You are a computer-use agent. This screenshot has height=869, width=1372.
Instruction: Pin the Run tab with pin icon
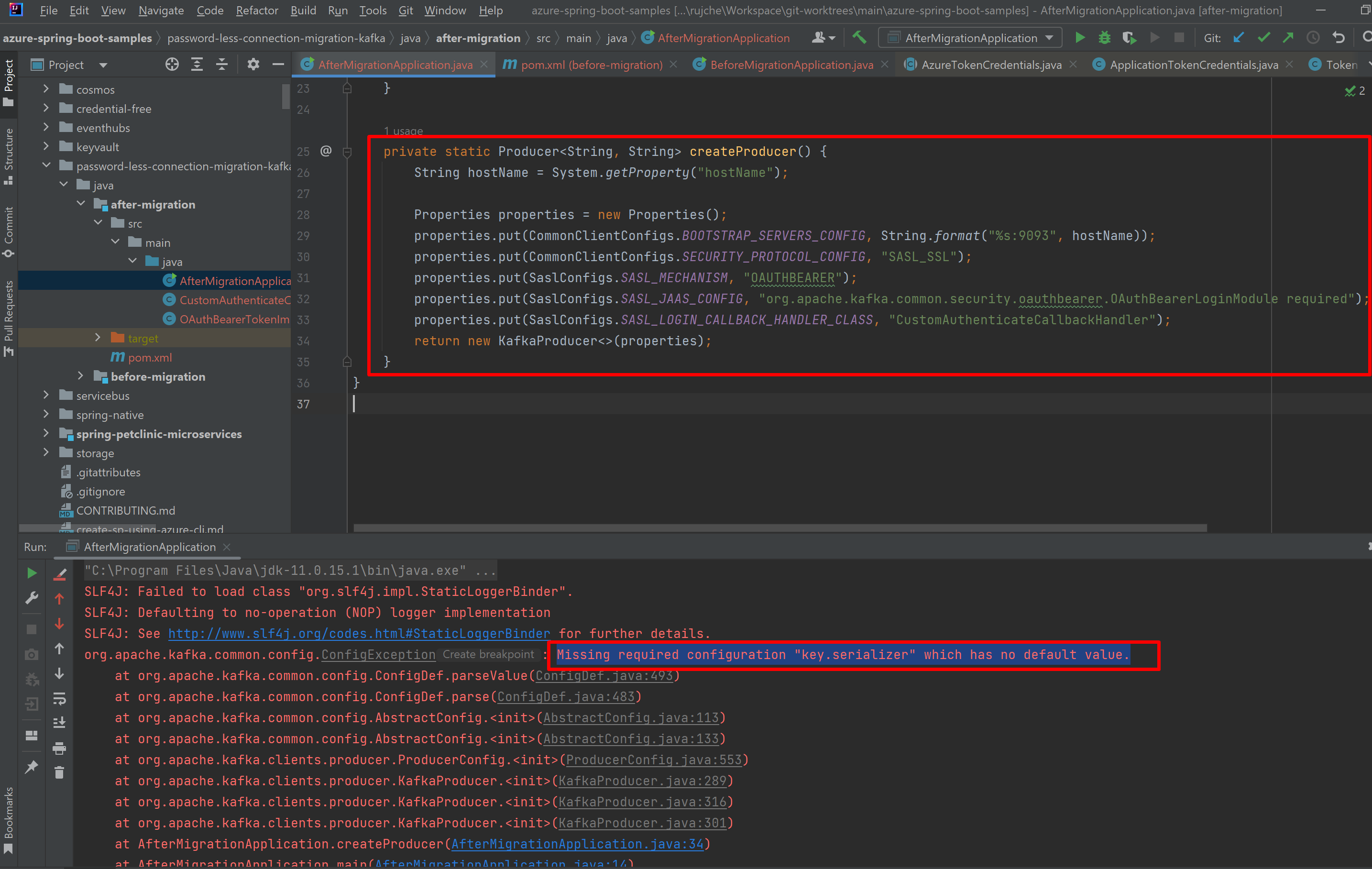pos(32,767)
